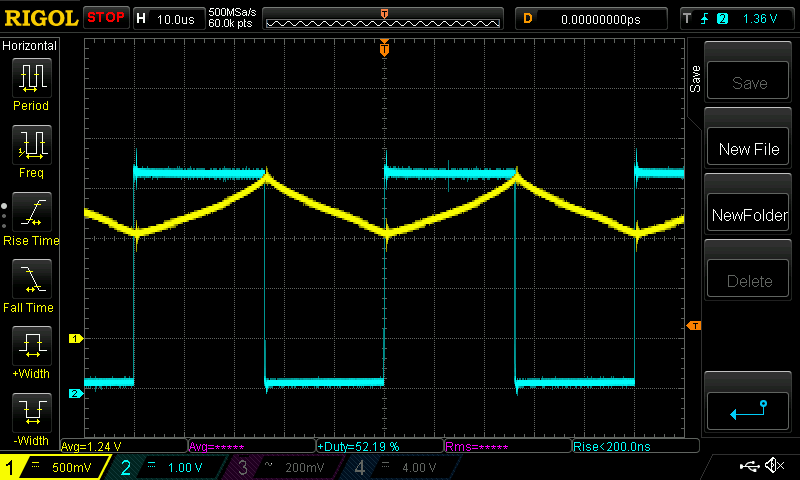Screen dimensions: 800x480
Task: Select the +Width measurement icon
Action: pos(31,349)
